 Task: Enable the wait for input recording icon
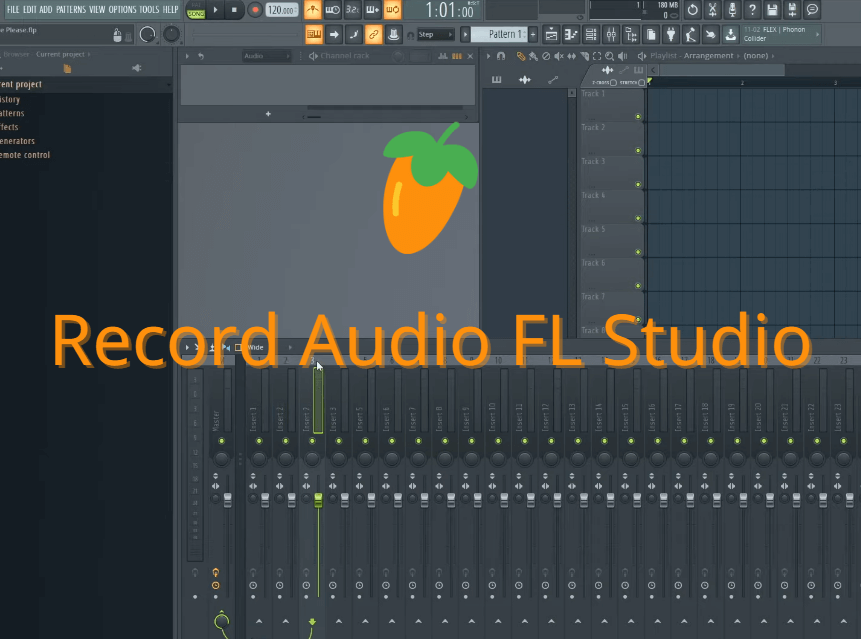pyautogui.click(x=333, y=9)
